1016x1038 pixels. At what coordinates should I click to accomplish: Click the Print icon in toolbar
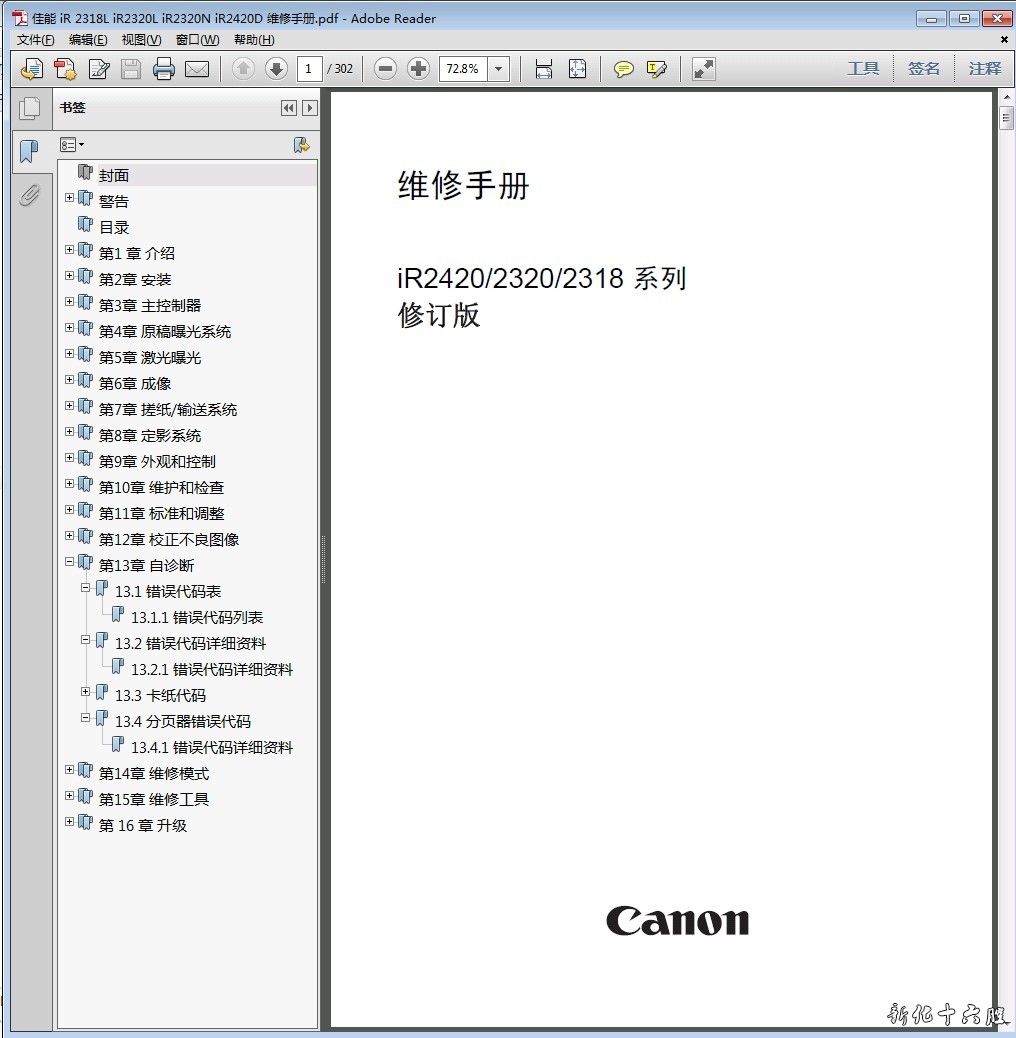tap(164, 69)
